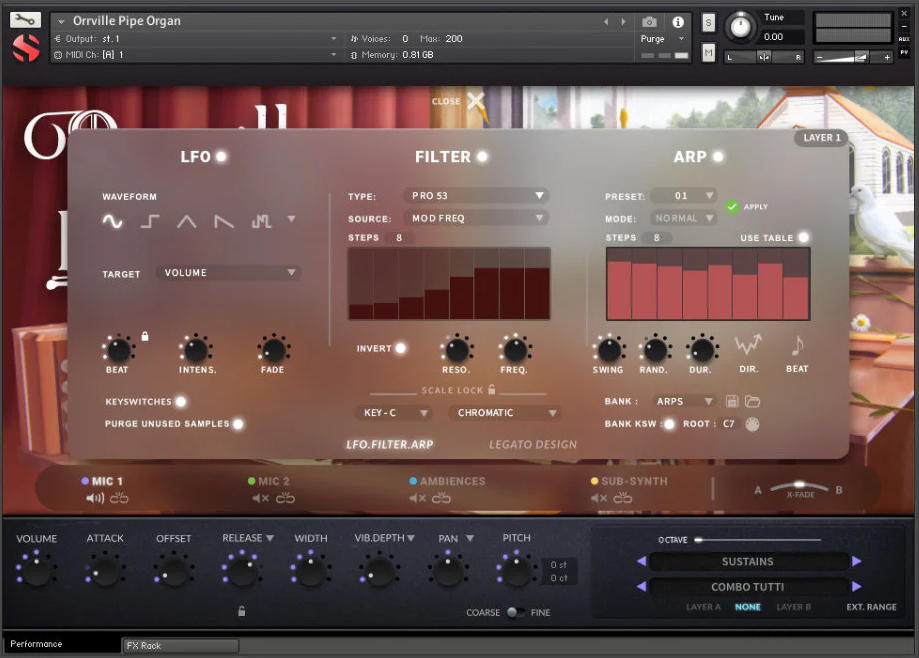Image resolution: width=919 pixels, height=658 pixels.
Task: Open the PRO 53 filter type dropdown
Action: 475,196
